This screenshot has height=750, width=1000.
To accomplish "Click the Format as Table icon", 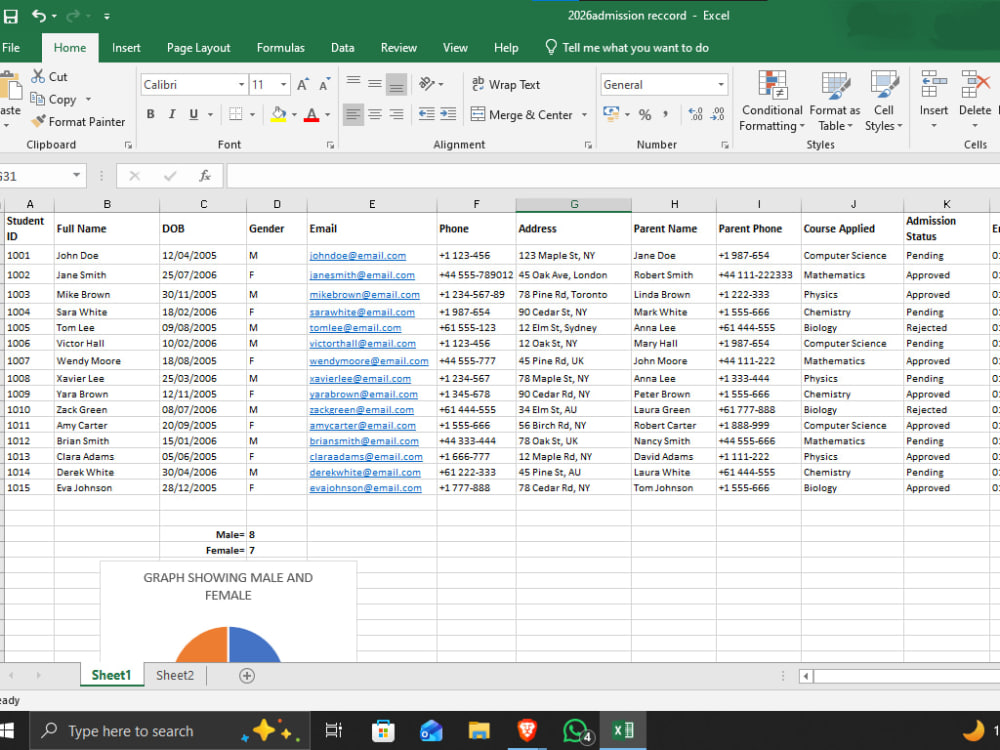I will [x=835, y=85].
